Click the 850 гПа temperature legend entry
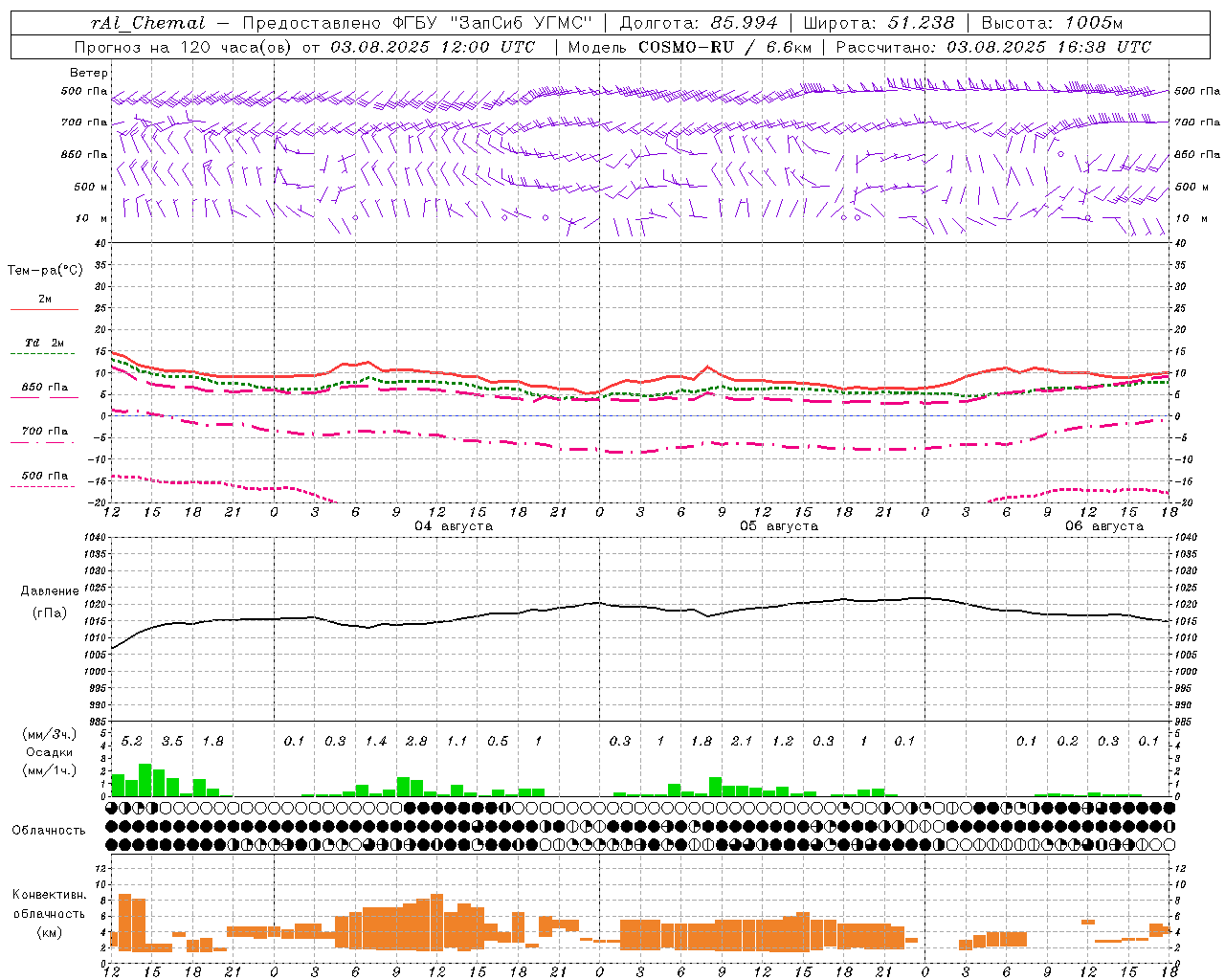Screen dimensions: 1225x980 (x=45, y=388)
